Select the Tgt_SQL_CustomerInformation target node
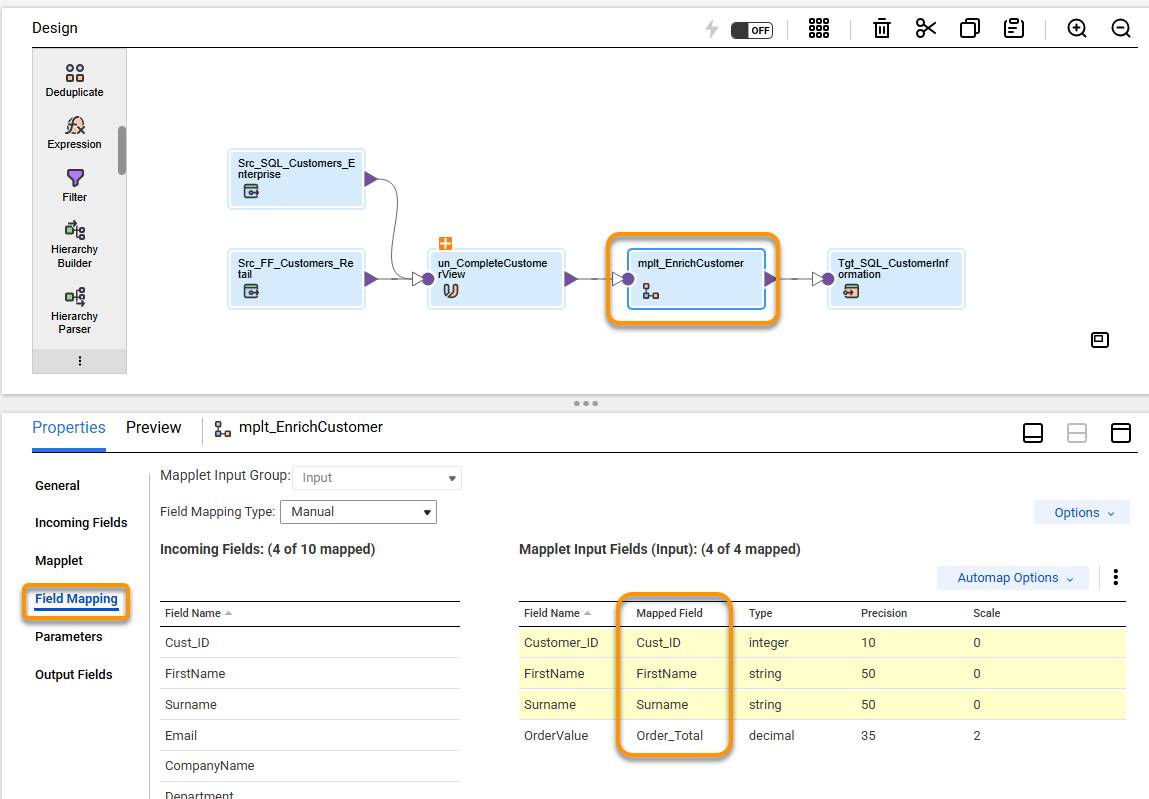1149x799 pixels. coord(895,279)
